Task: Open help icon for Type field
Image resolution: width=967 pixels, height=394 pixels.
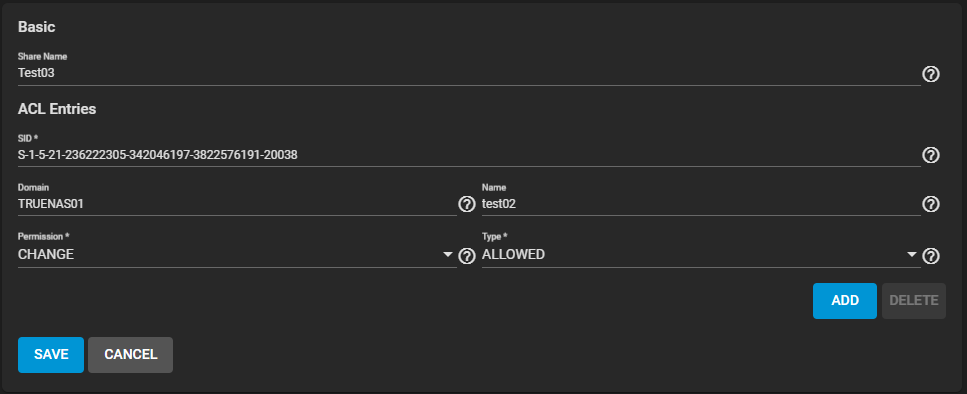Action: coord(931,256)
